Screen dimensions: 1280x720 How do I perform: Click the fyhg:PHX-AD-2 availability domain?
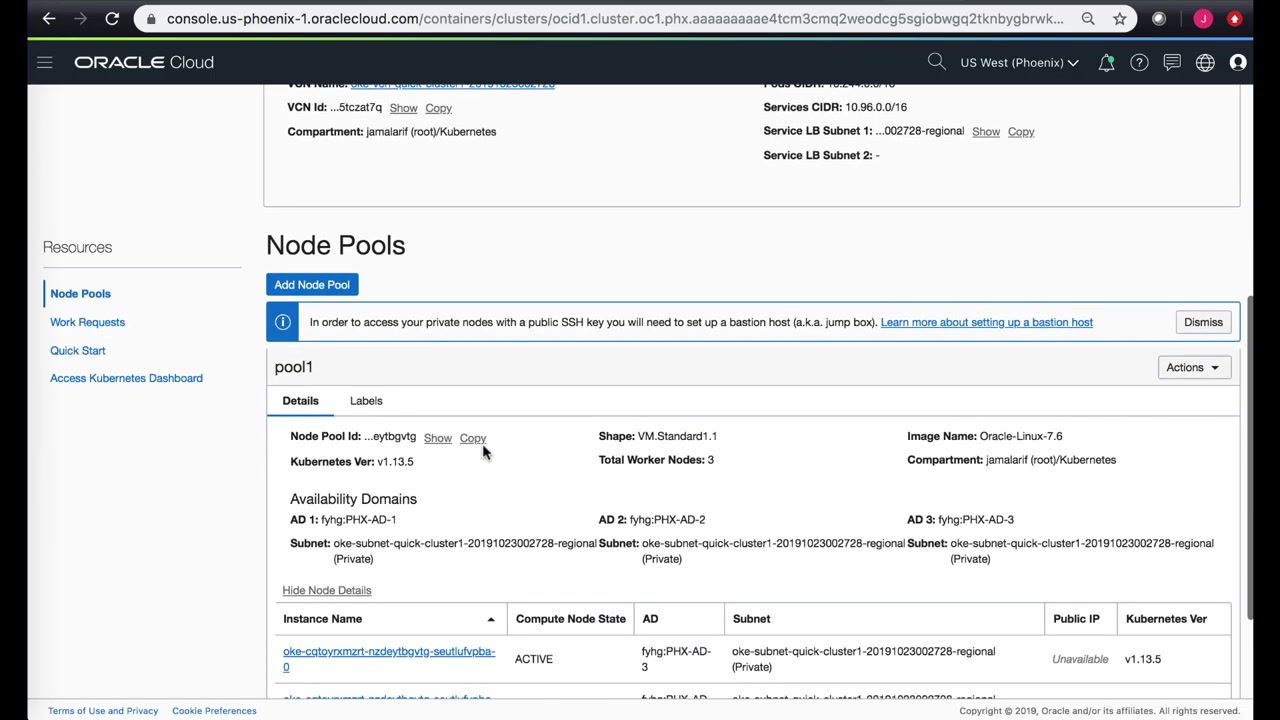667,520
